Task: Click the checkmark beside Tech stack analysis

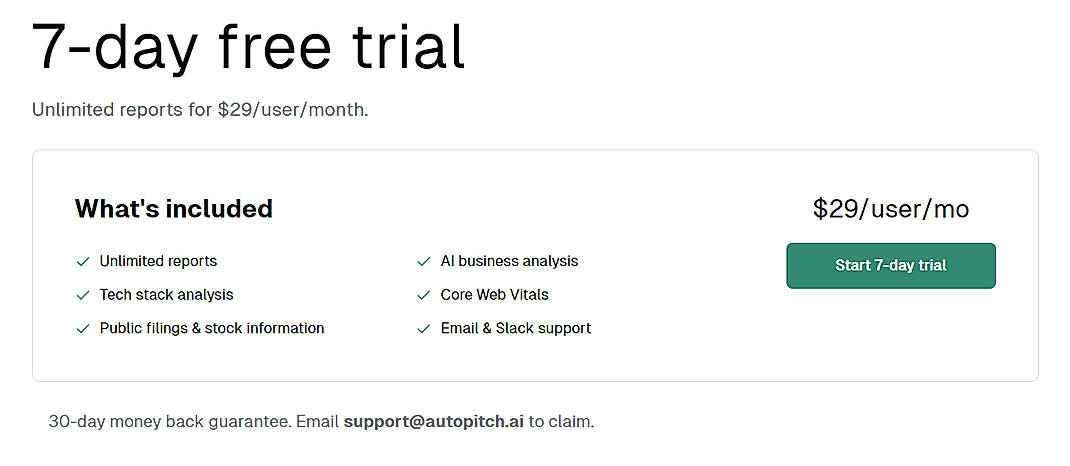Action: [83, 295]
